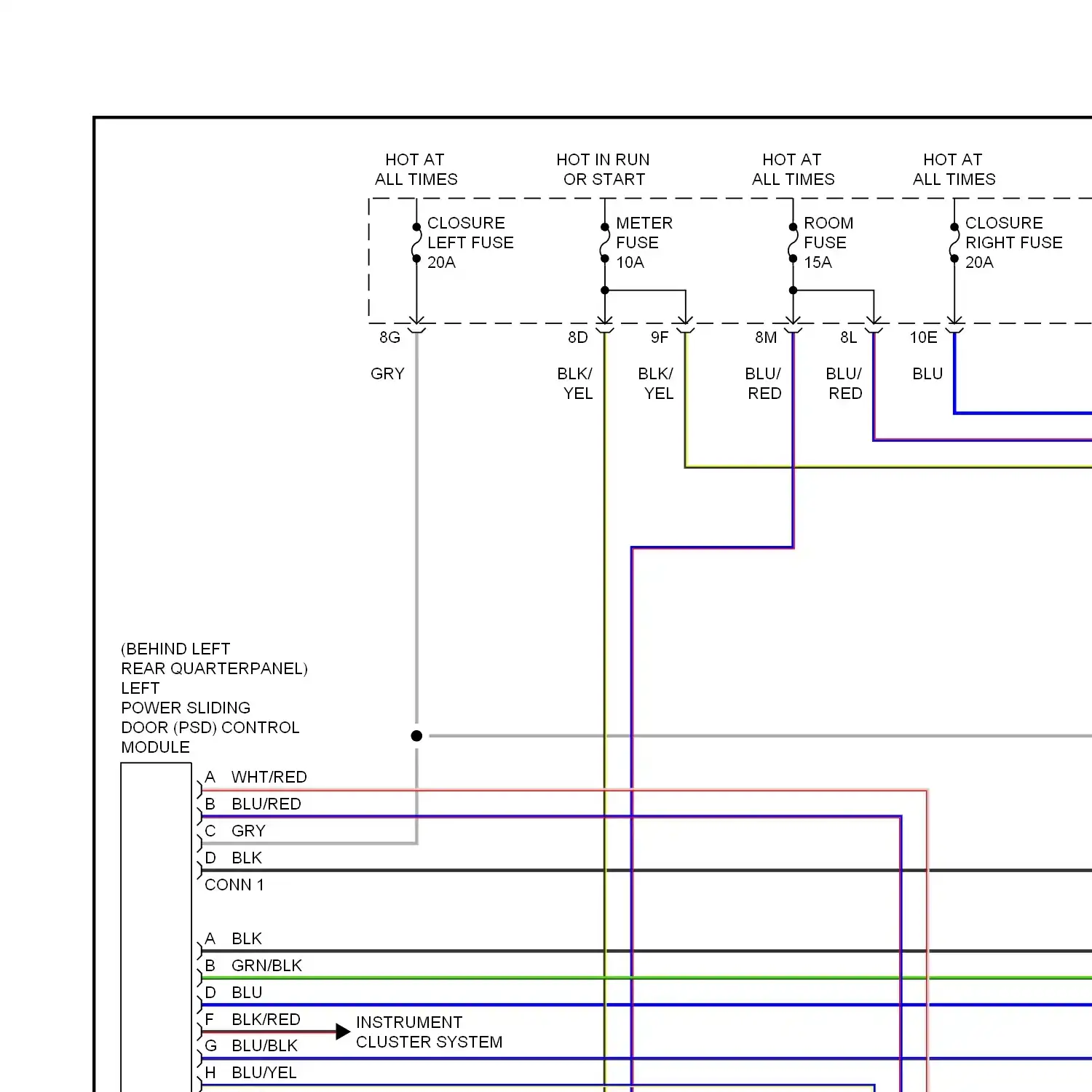Click connector pin label 8M
Image resolution: width=1092 pixels, height=1092 pixels.
tap(766, 337)
